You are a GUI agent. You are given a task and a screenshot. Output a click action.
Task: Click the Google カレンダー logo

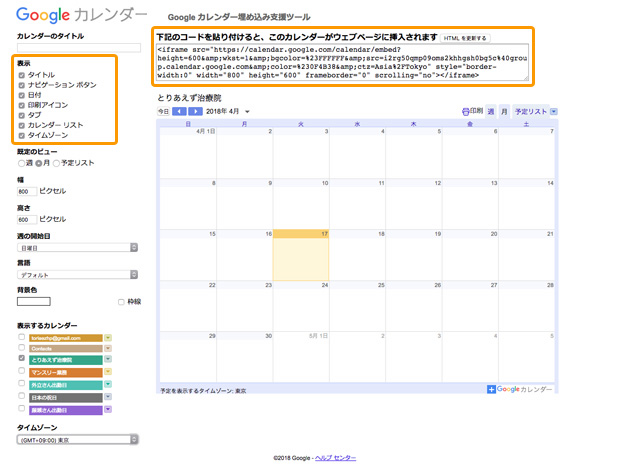[82, 15]
